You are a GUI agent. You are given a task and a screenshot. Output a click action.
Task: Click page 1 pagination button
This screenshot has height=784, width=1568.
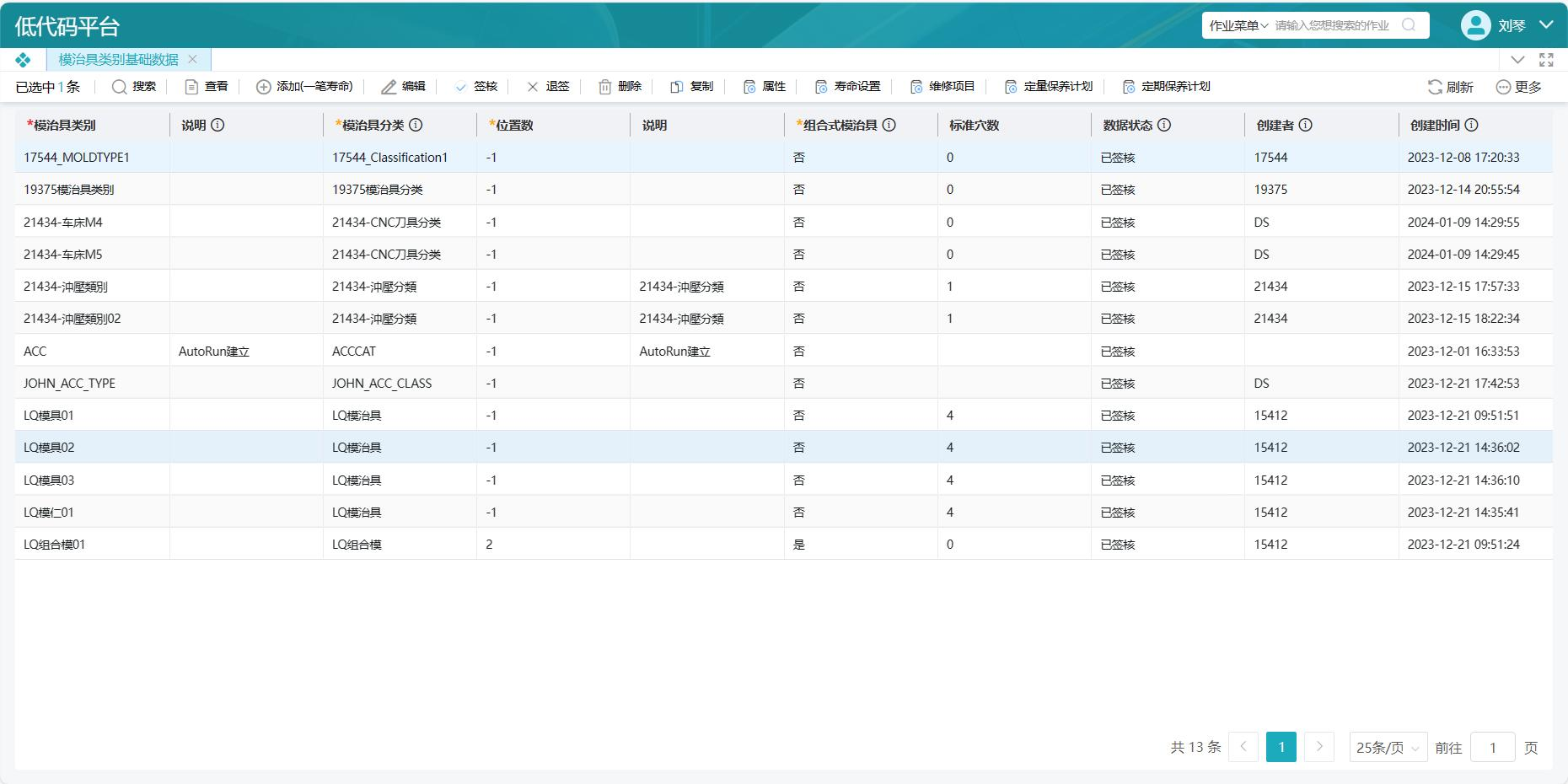click(x=1281, y=747)
